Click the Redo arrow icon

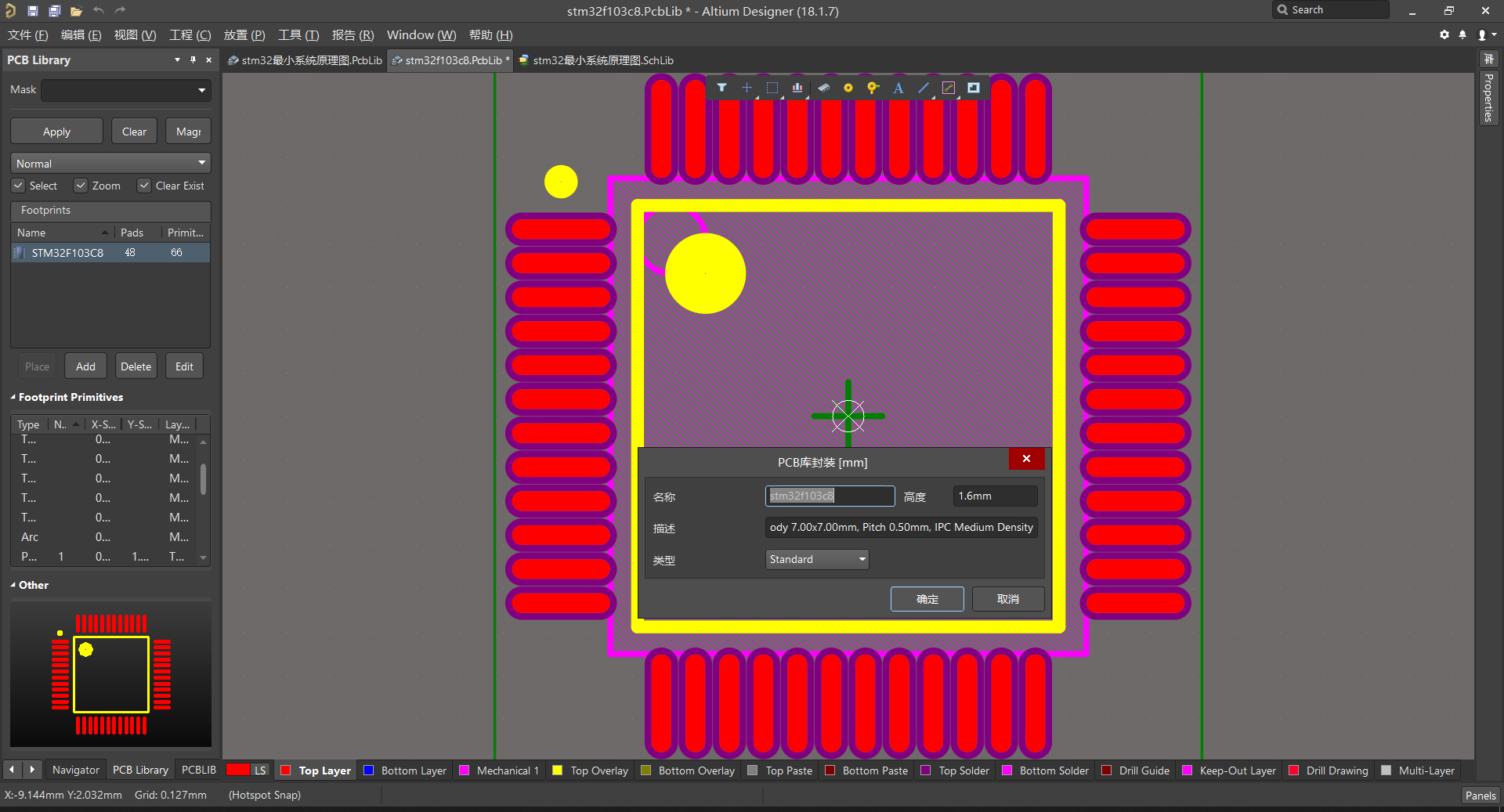point(120,11)
